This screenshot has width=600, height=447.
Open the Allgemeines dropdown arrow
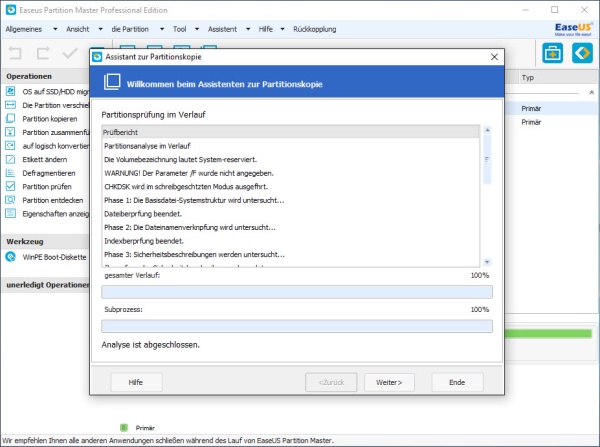[55, 29]
